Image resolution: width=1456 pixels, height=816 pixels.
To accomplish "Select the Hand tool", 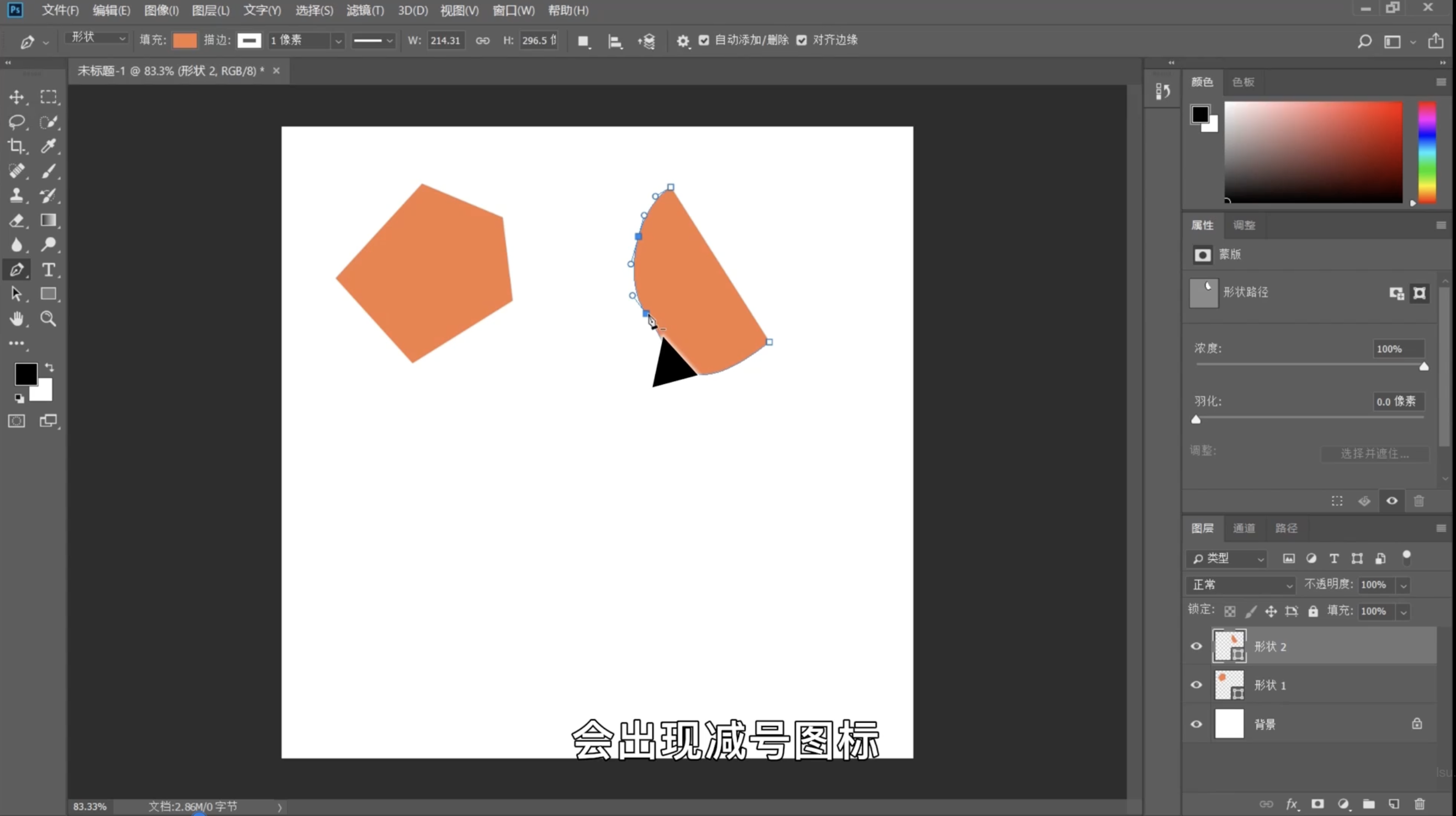I will (x=17, y=319).
